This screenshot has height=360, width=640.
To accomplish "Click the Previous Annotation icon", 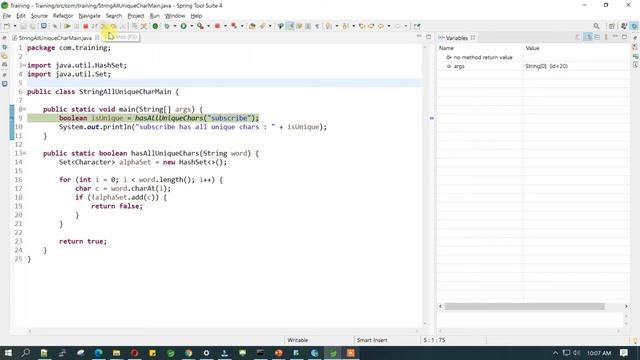I will (x=345, y=26).
